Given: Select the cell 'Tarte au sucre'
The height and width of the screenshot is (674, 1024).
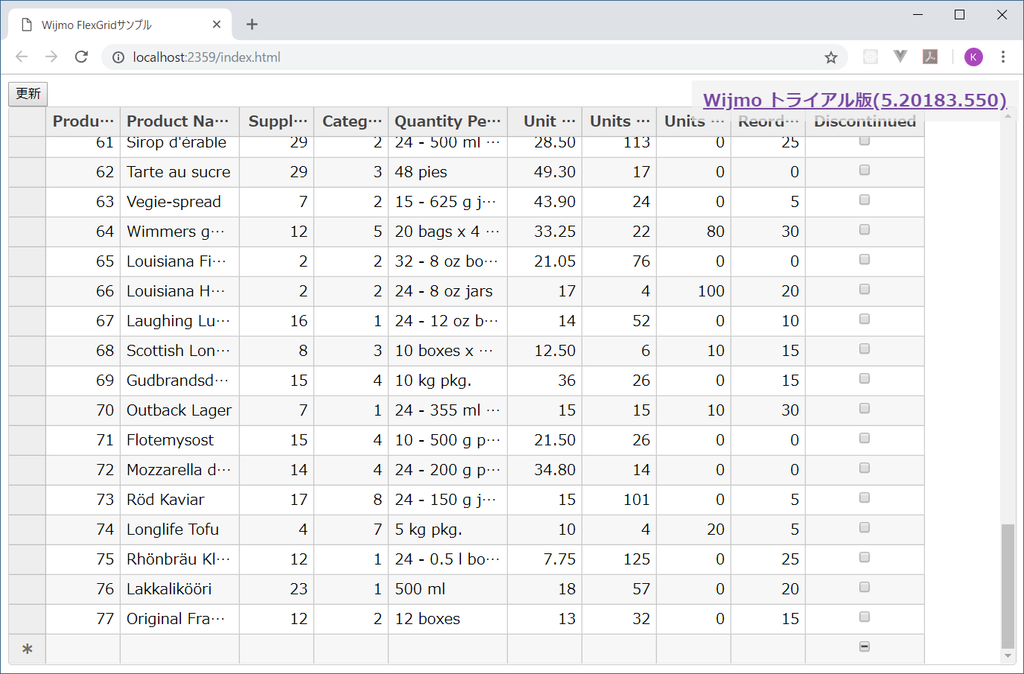Looking at the screenshot, I should 180,172.
